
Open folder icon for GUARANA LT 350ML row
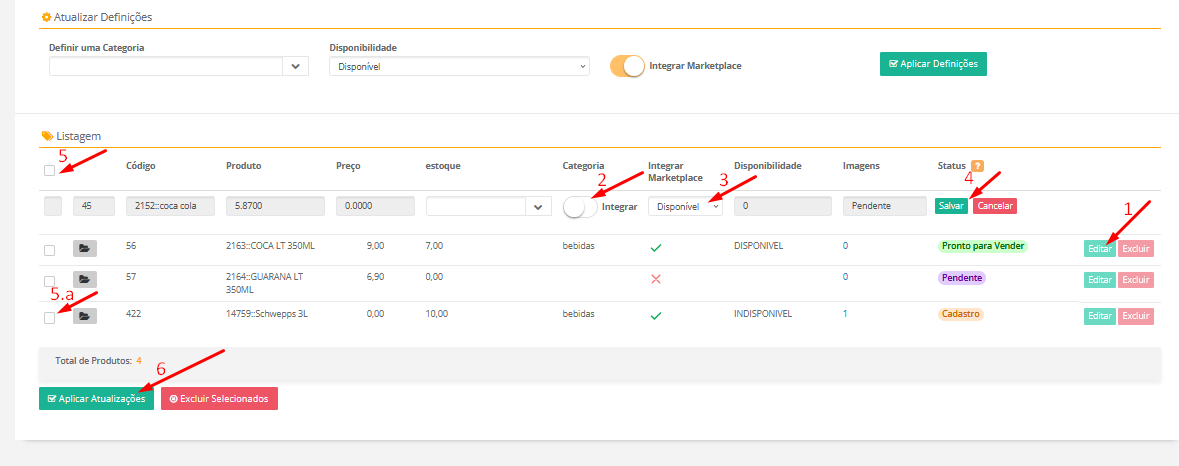point(85,280)
